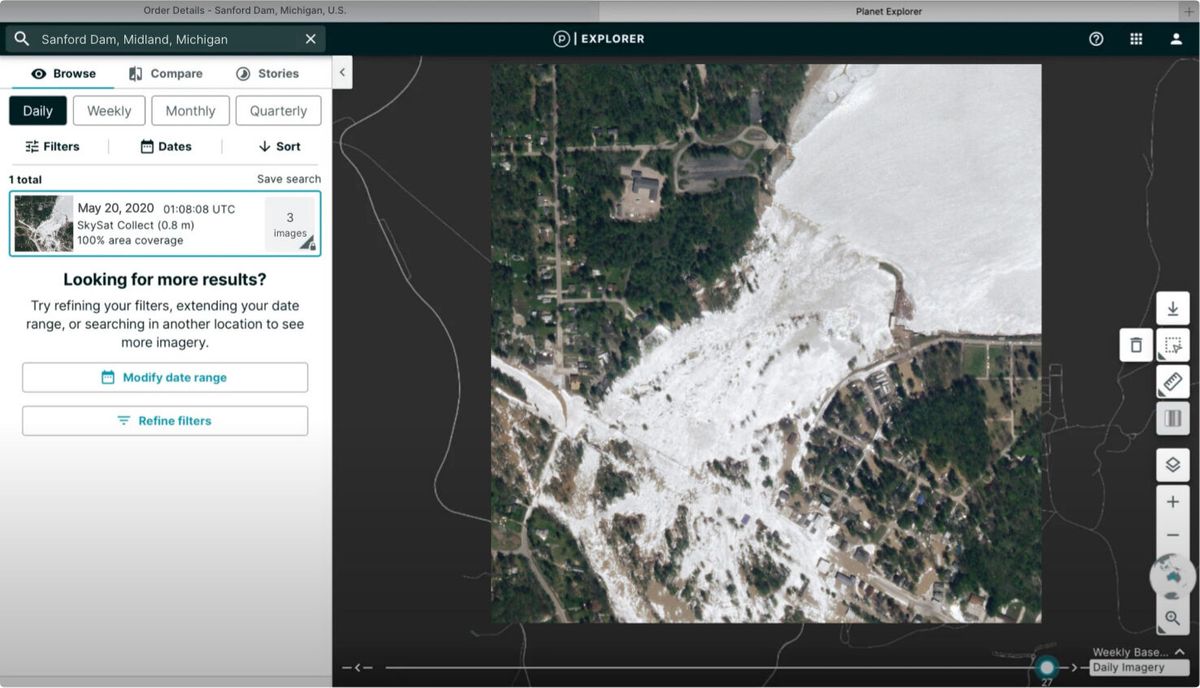Click the user account icon
The height and width of the screenshot is (688, 1200).
(x=1175, y=38)
